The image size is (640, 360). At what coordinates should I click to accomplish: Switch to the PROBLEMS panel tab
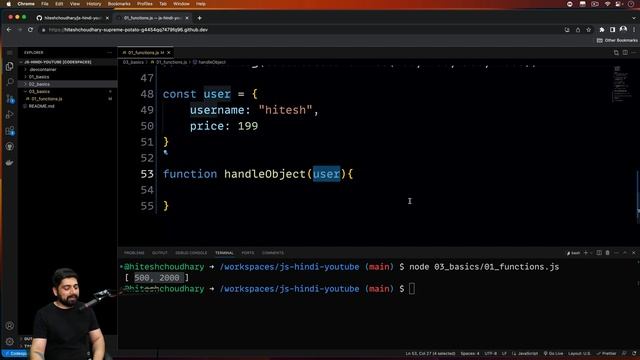[x=134, y=253]
